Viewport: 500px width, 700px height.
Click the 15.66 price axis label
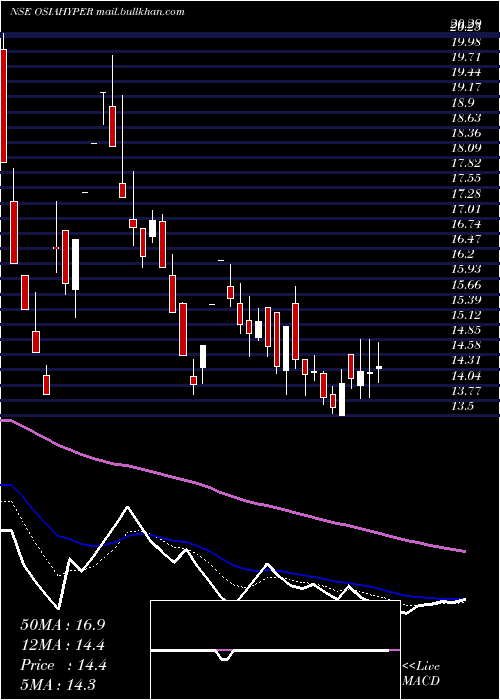pyautogui.click(x=466, y=284)
